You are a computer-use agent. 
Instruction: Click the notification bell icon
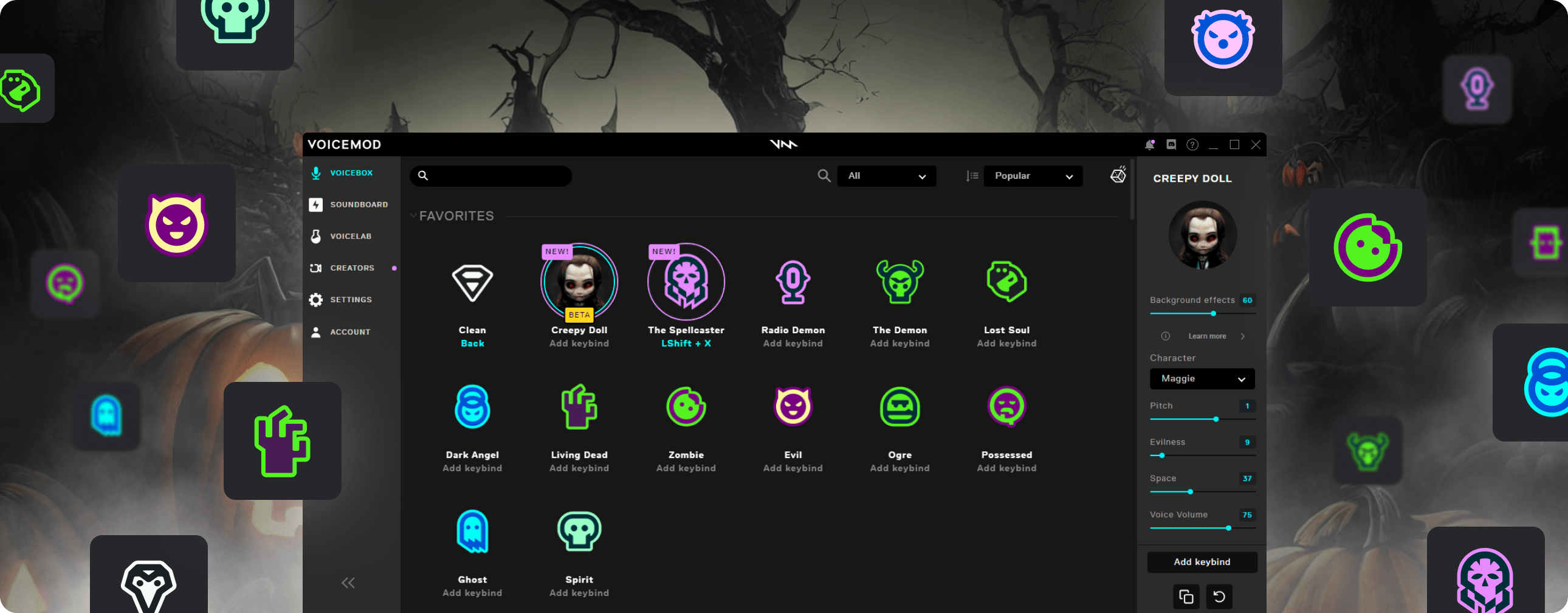point(1149,144)
